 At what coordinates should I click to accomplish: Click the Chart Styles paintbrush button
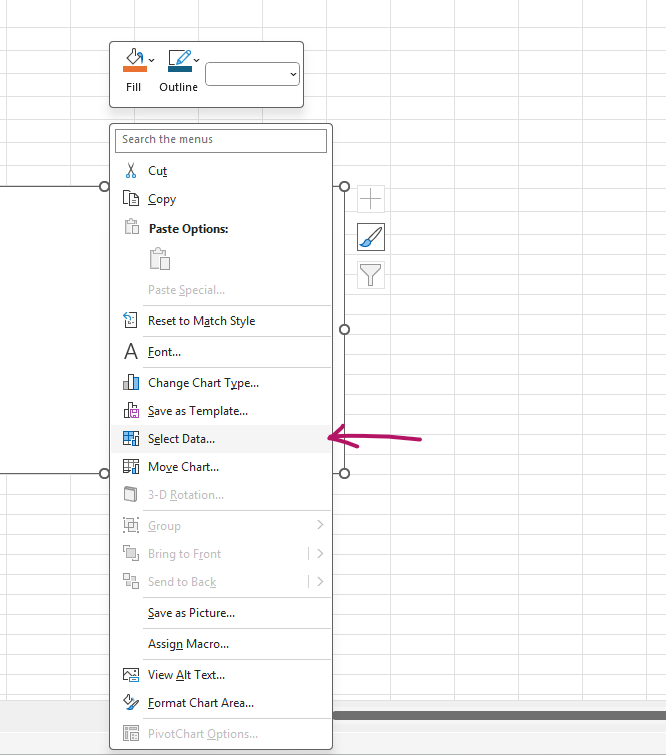click(x=371, y=237)
